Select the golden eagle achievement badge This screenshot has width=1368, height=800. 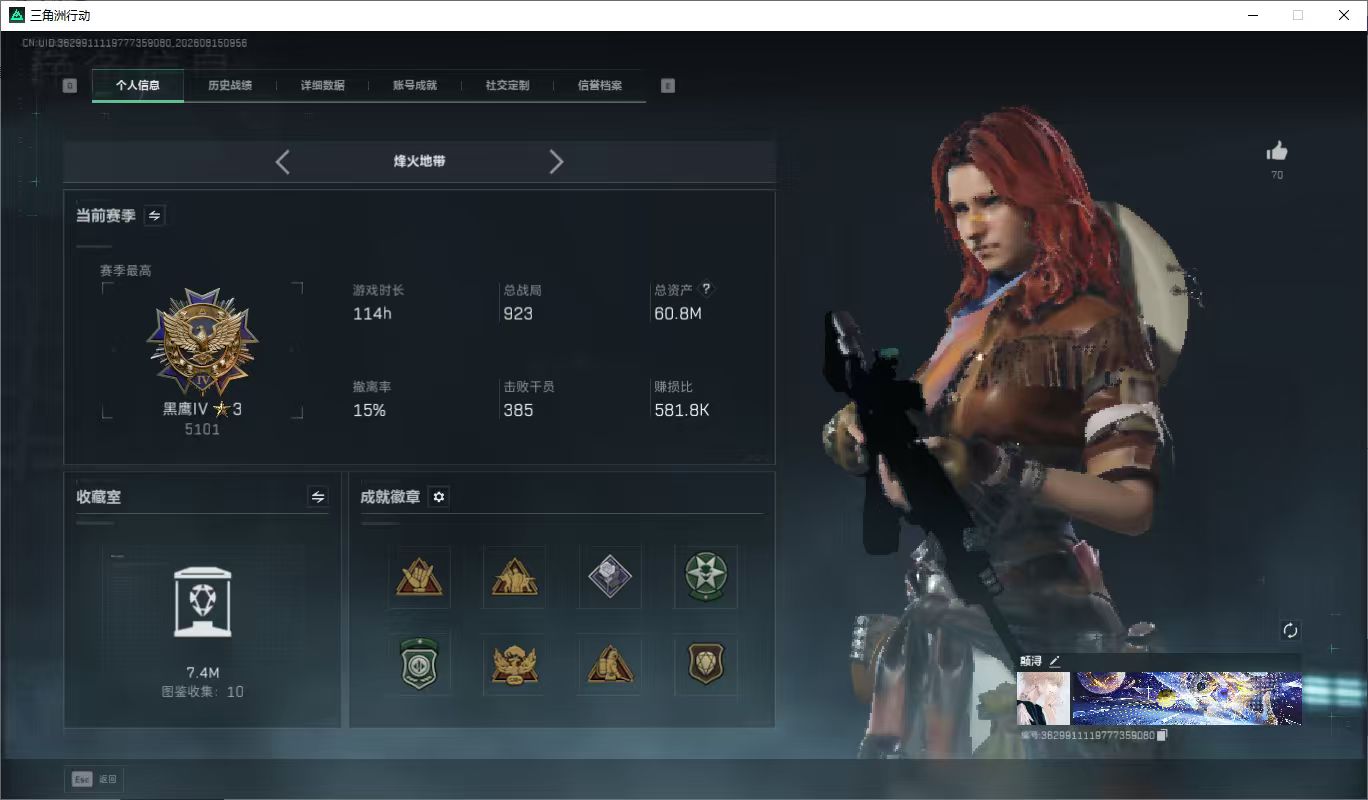tap(515, 664)
